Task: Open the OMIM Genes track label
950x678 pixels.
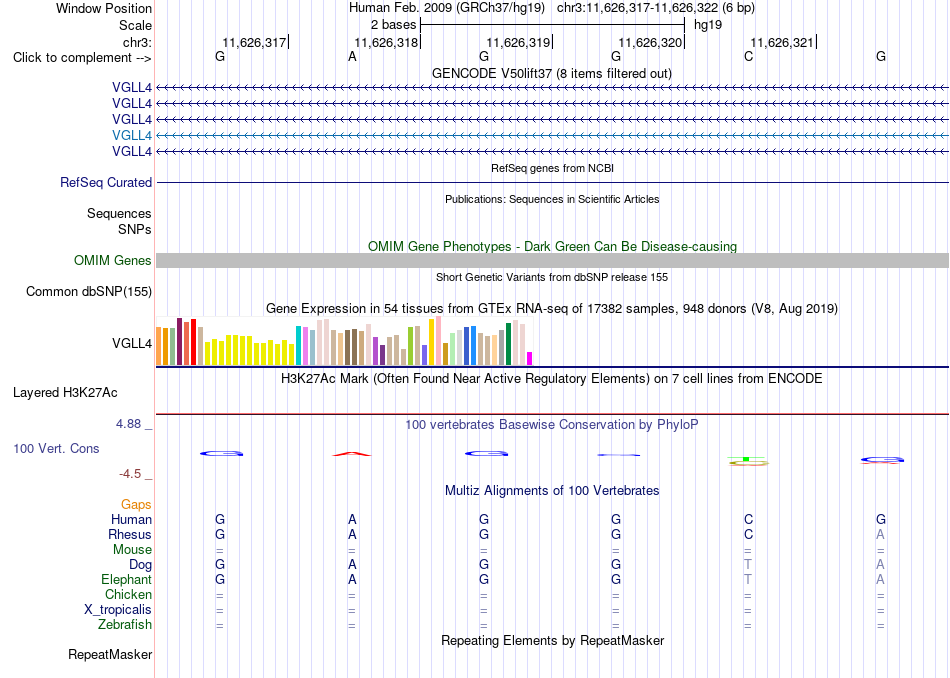Action: coord(113,261)
